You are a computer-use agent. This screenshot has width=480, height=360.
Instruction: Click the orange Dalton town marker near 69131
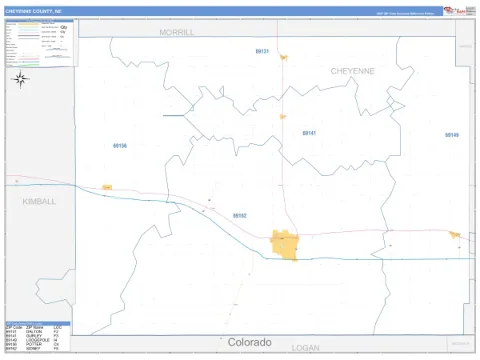pos(284,58)
